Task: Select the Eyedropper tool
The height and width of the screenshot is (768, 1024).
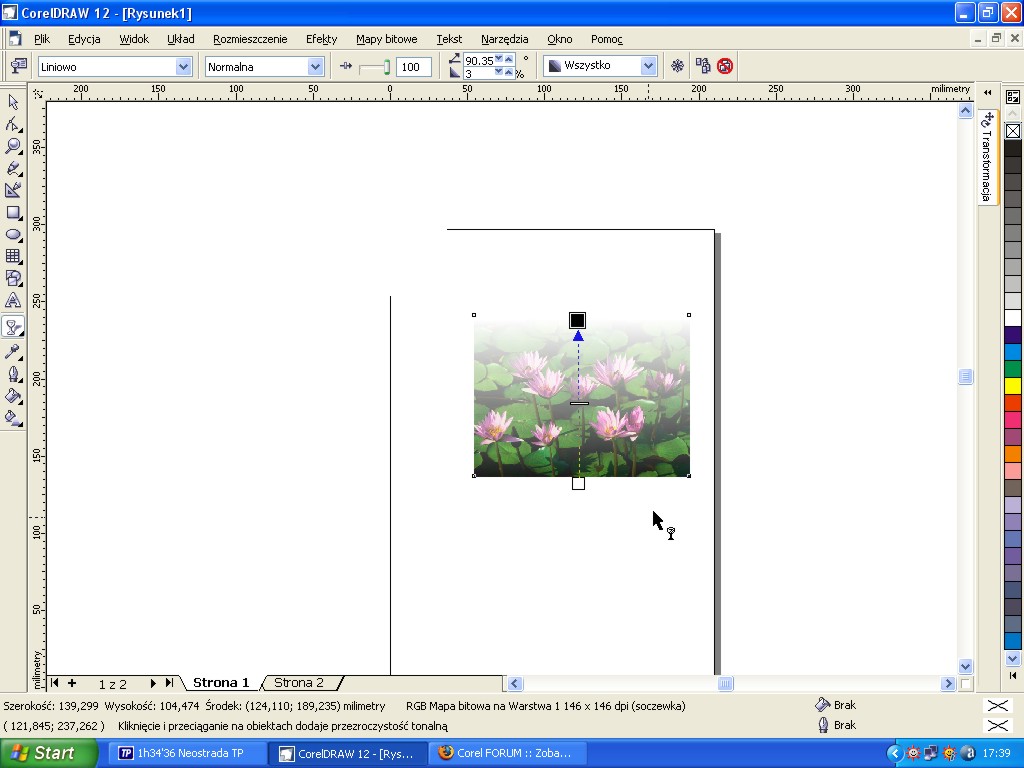Action: [x=13, y=351]
